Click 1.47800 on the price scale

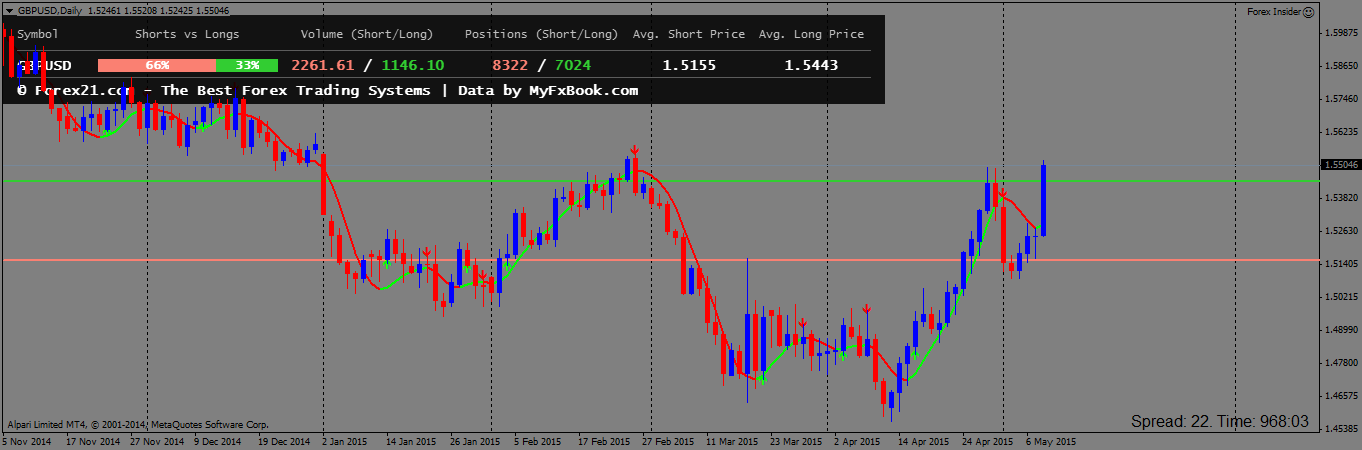(1341, 363)
